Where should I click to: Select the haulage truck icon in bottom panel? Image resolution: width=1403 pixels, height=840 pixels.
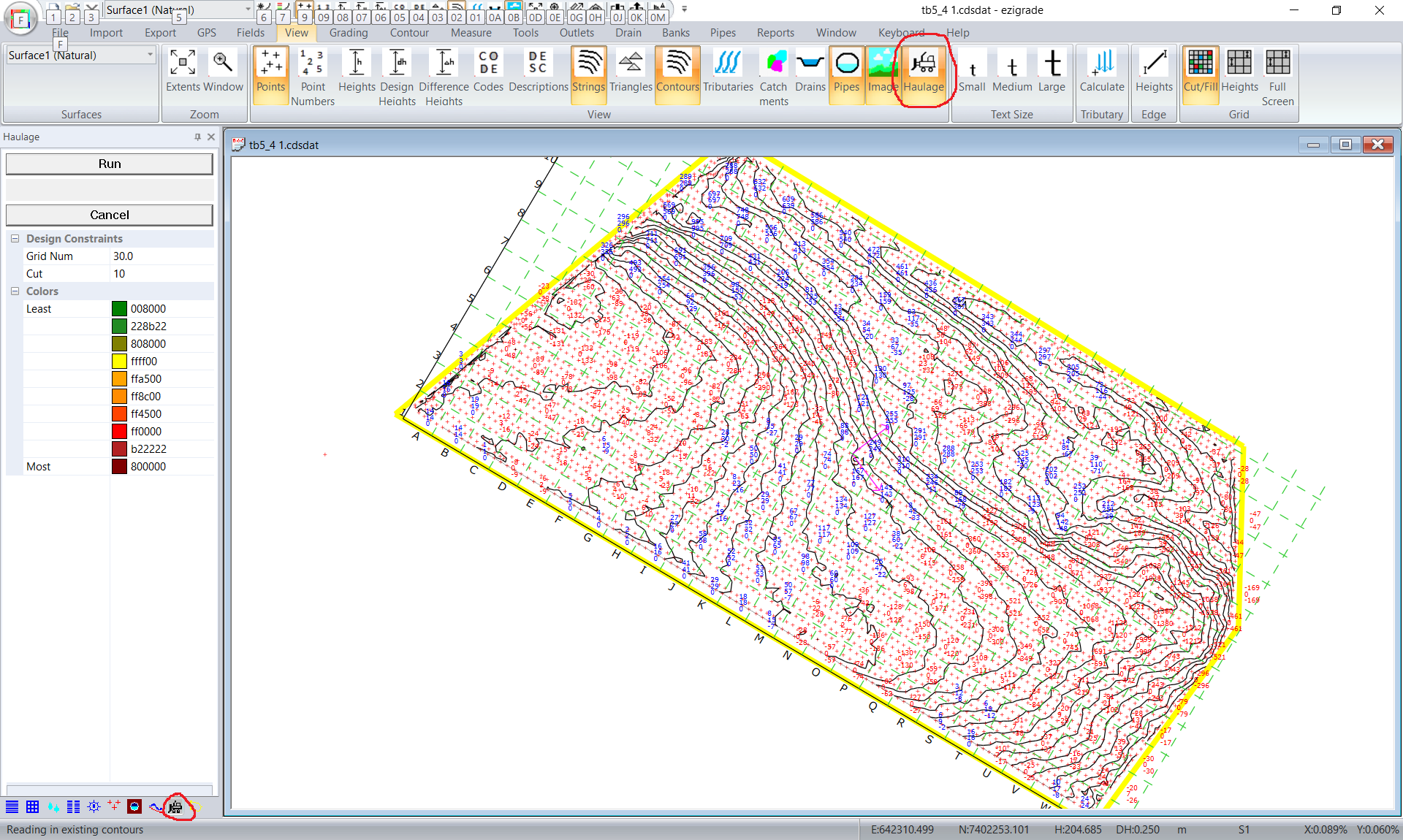pos(175,806)
